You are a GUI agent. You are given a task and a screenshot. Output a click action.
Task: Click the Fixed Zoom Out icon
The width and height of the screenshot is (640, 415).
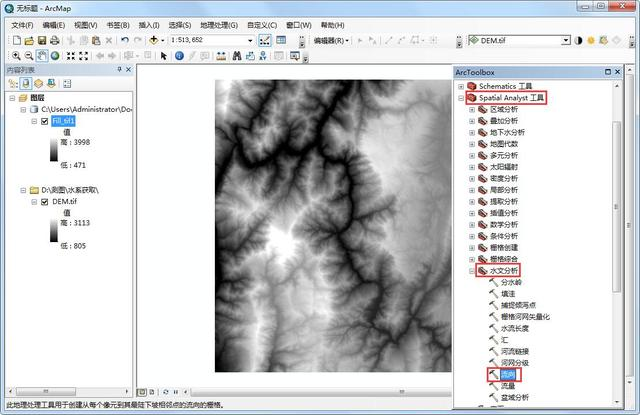point(83,55)
